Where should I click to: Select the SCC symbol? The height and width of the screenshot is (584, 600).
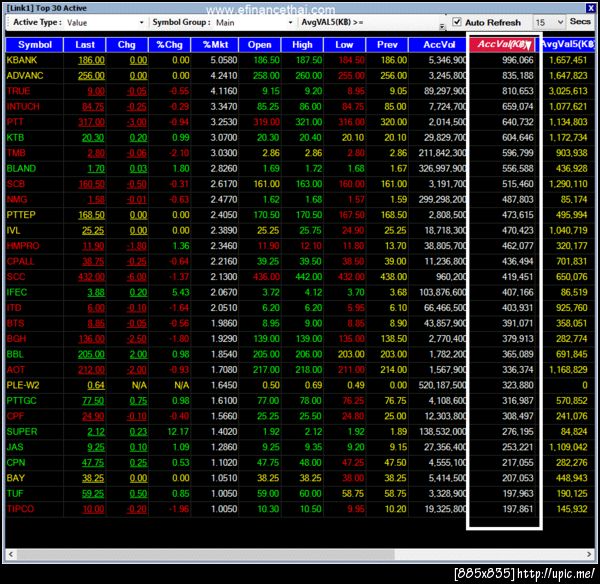(x=16, y=277)
